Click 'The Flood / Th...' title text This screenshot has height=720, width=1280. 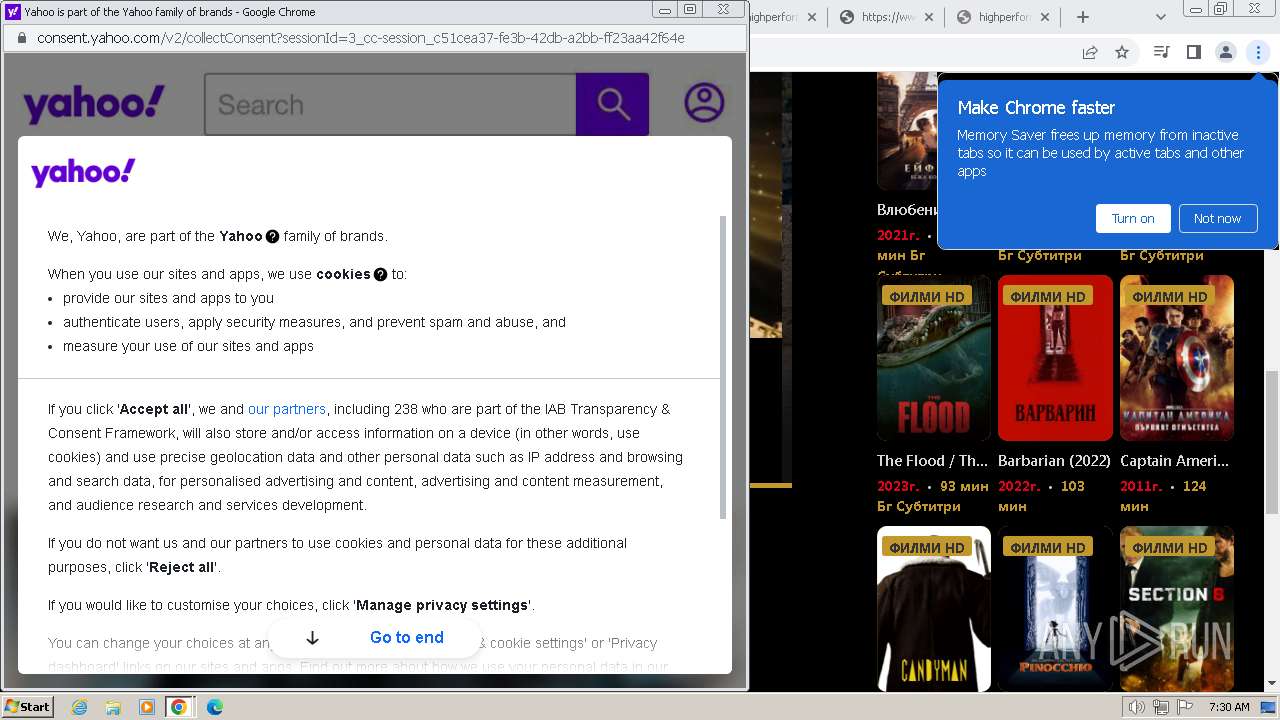point(932,461)
